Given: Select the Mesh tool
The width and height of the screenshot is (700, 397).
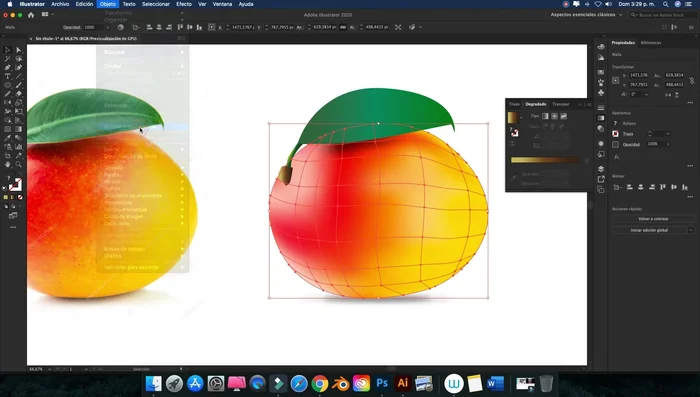Looking at the screenshot, I should (8, 129).
